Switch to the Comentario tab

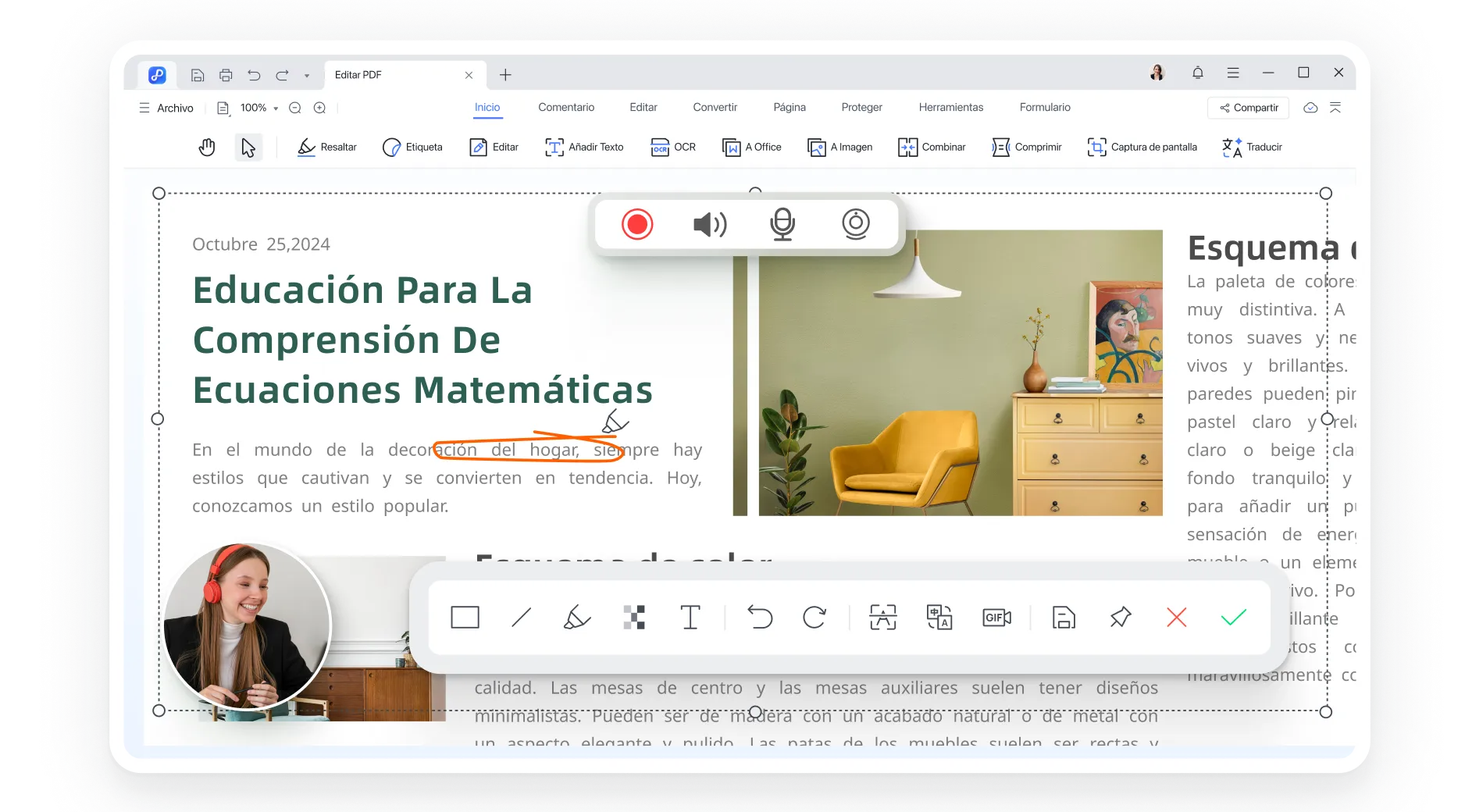(566, 108)
